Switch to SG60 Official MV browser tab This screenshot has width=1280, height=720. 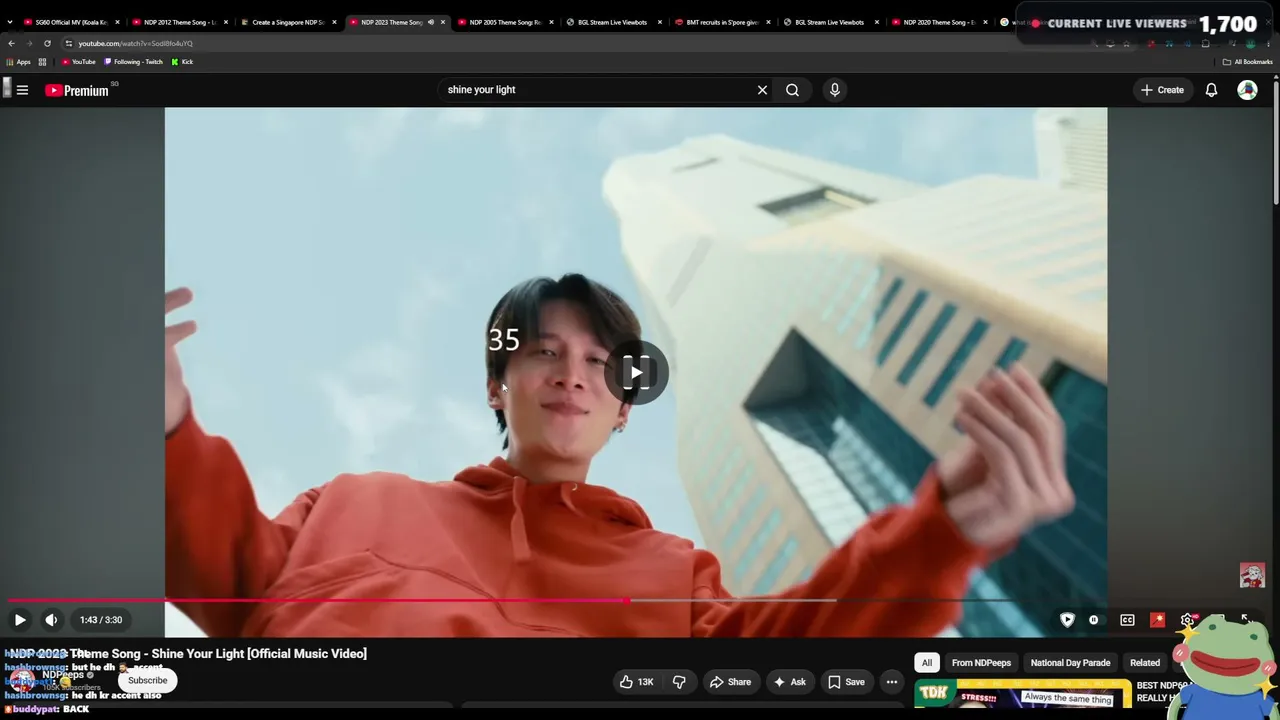pyautogui.click(x=70, y=22)
